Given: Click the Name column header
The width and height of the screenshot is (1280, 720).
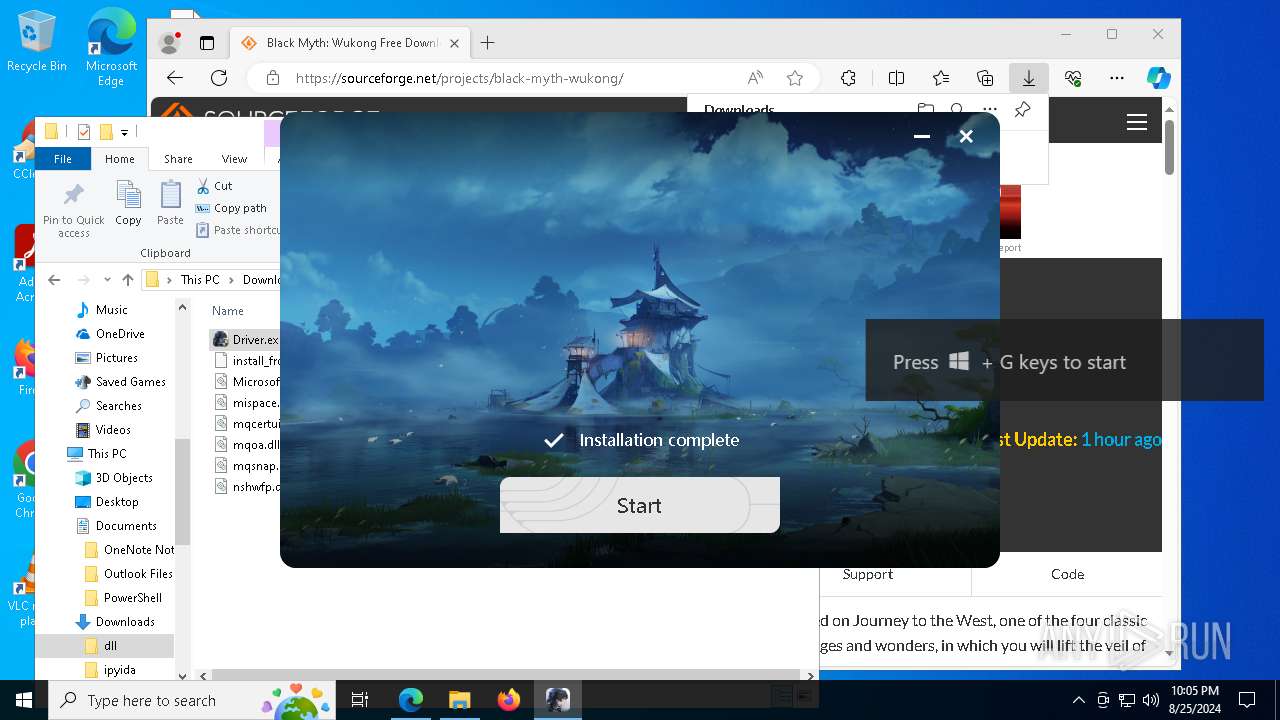Looking at the screenshot, I should coord(228,311).
